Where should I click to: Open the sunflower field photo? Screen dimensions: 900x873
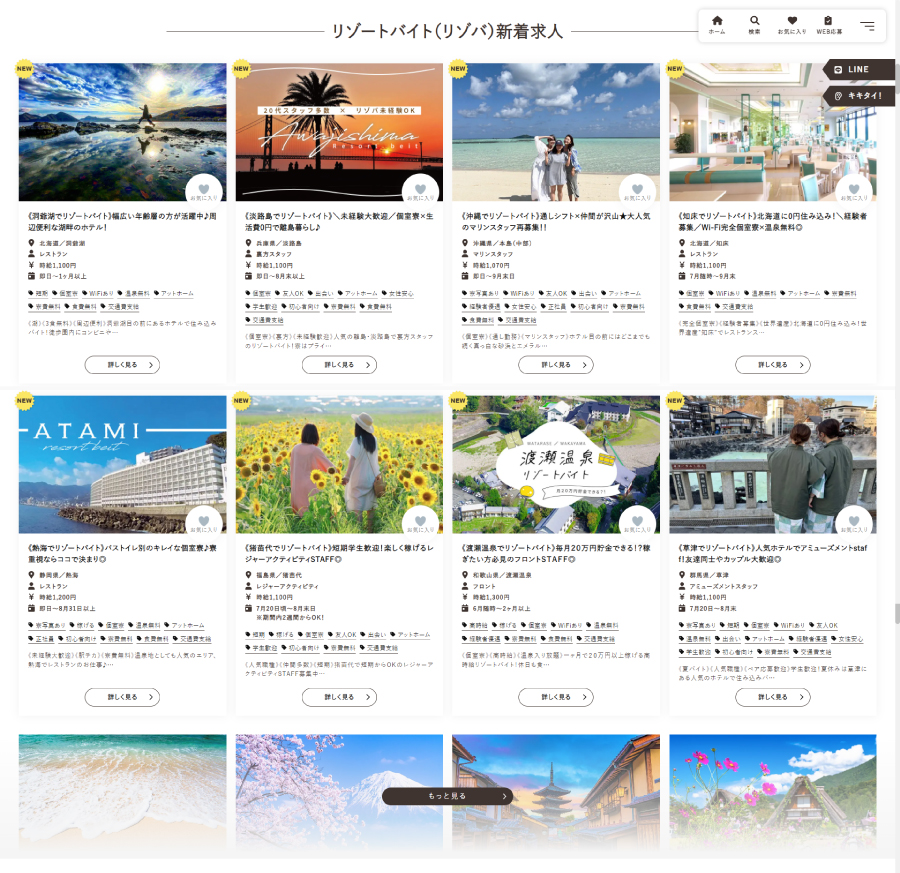click(339, 464)
